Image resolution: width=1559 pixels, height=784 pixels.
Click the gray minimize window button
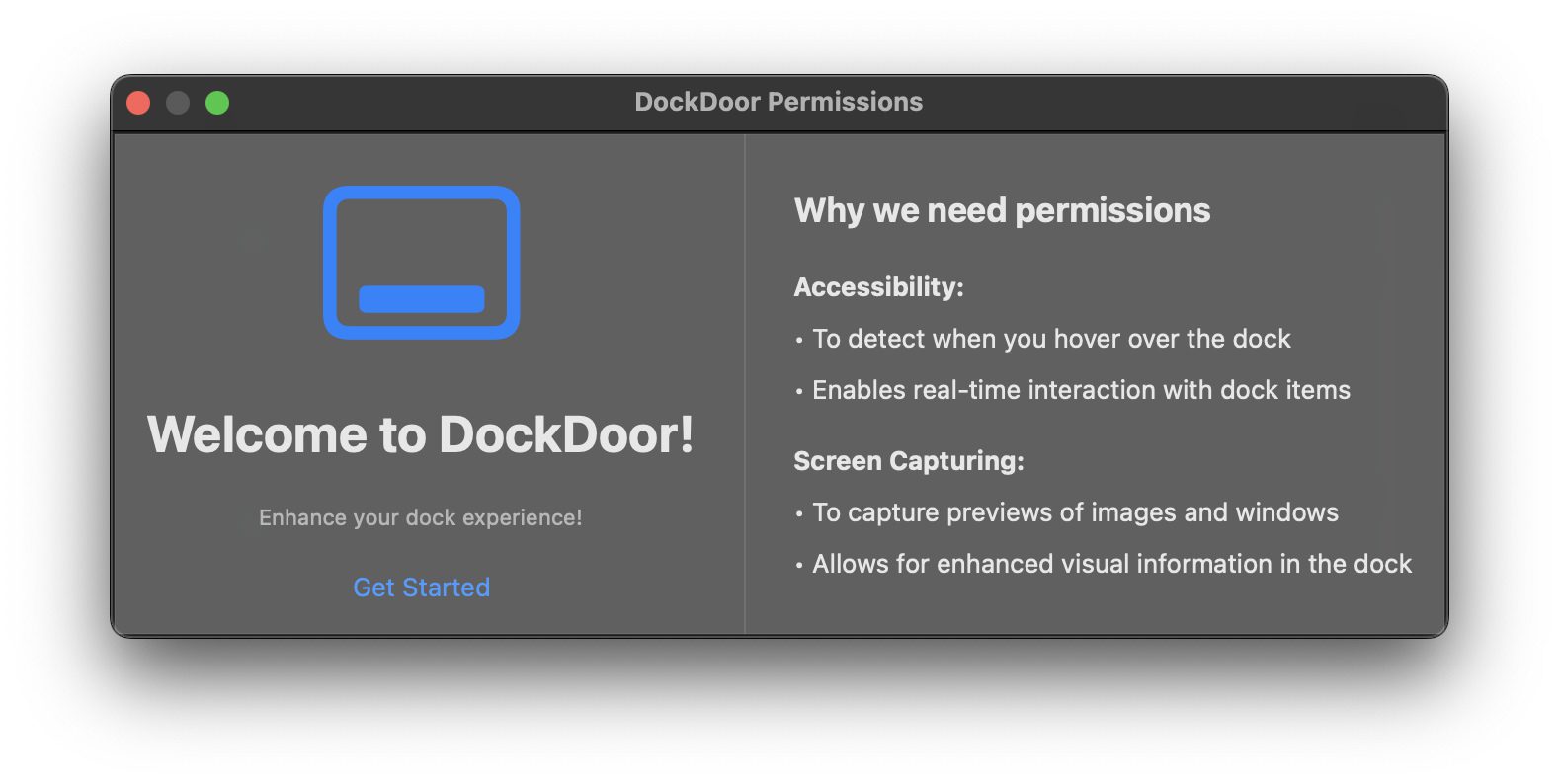tap(178, 103)
